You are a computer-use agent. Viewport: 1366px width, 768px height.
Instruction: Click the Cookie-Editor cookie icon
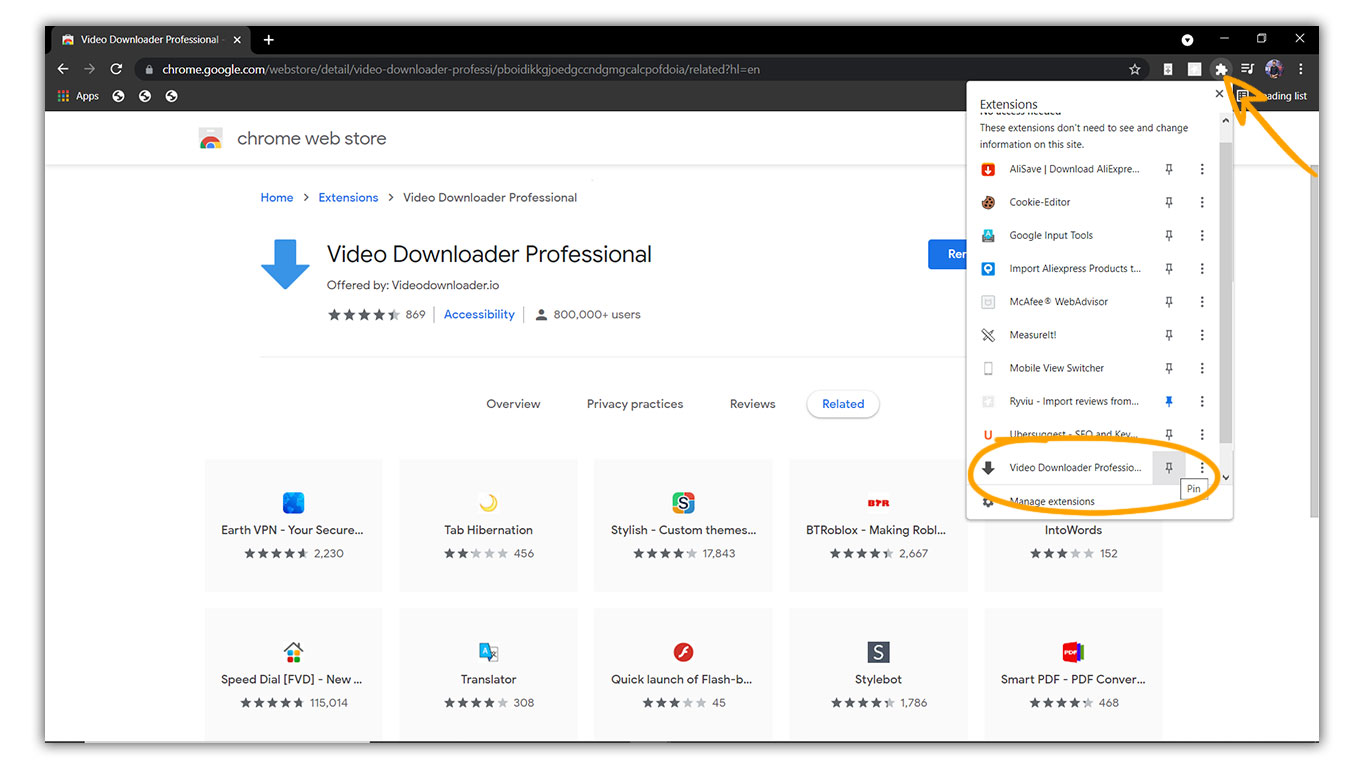(988, 202)
